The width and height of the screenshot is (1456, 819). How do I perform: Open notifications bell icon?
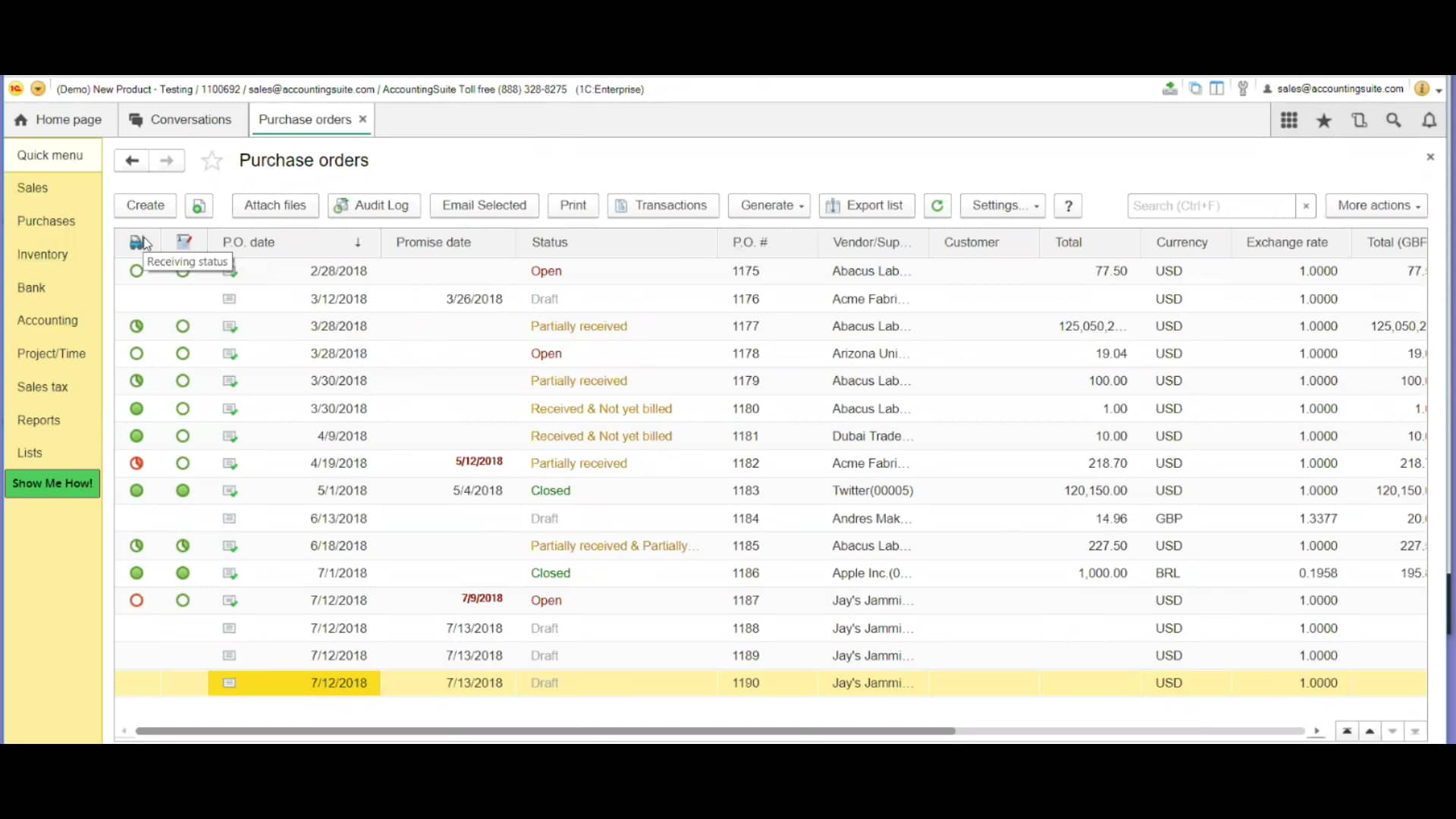(1429, 120)
